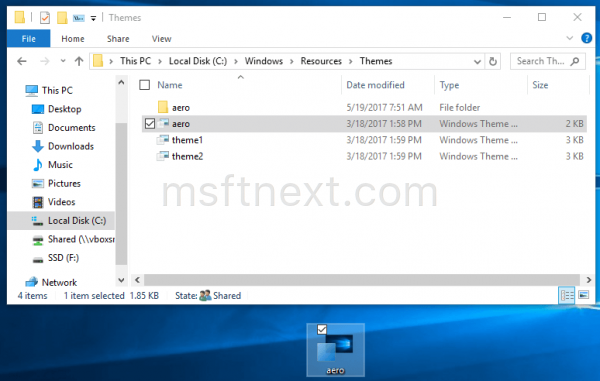Select This PC in the navigation pane

(x=57, y=90)
